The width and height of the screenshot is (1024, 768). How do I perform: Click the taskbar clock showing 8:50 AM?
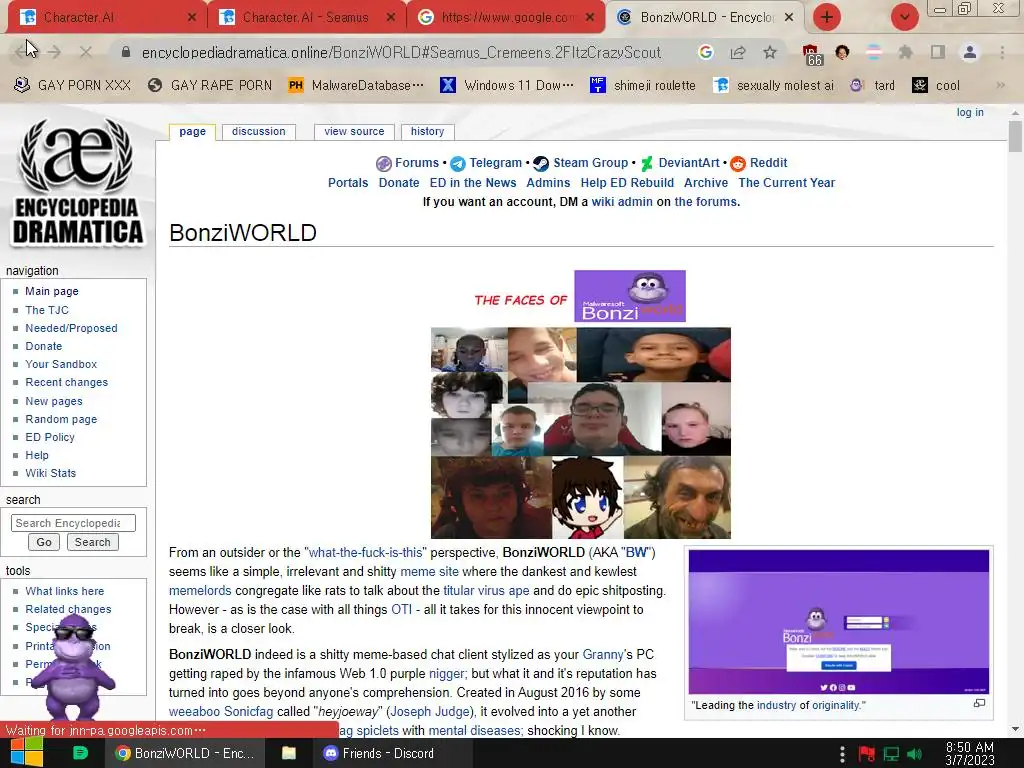[970, 754]
